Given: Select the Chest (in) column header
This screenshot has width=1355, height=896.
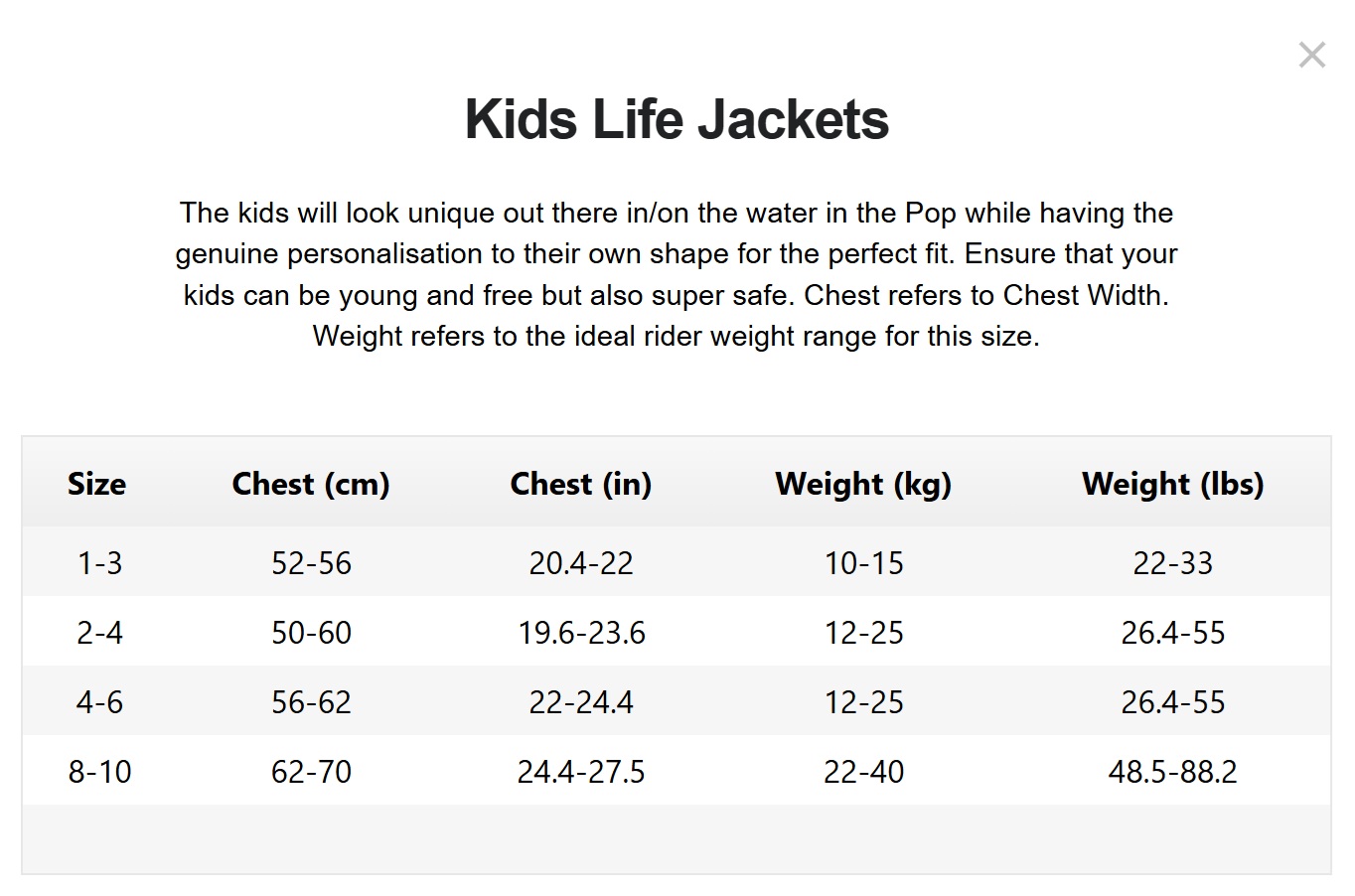Looking at the screenshot, I should coord(581,484).
